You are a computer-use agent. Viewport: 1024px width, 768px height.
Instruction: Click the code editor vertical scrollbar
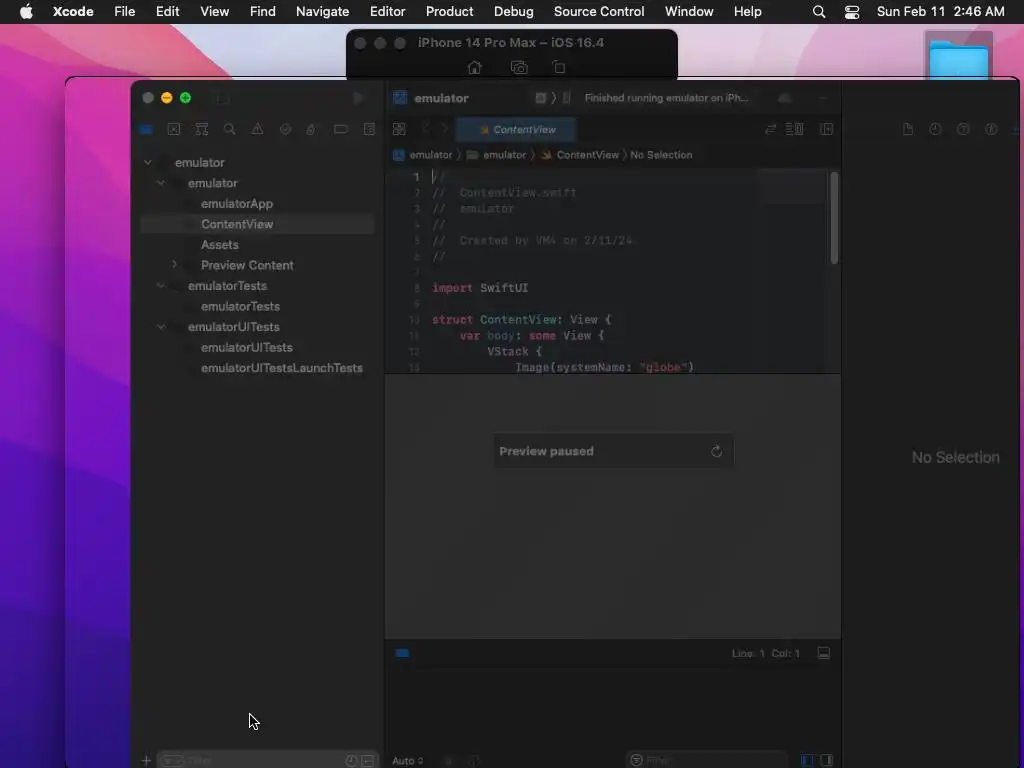click(x=834, y=218)
